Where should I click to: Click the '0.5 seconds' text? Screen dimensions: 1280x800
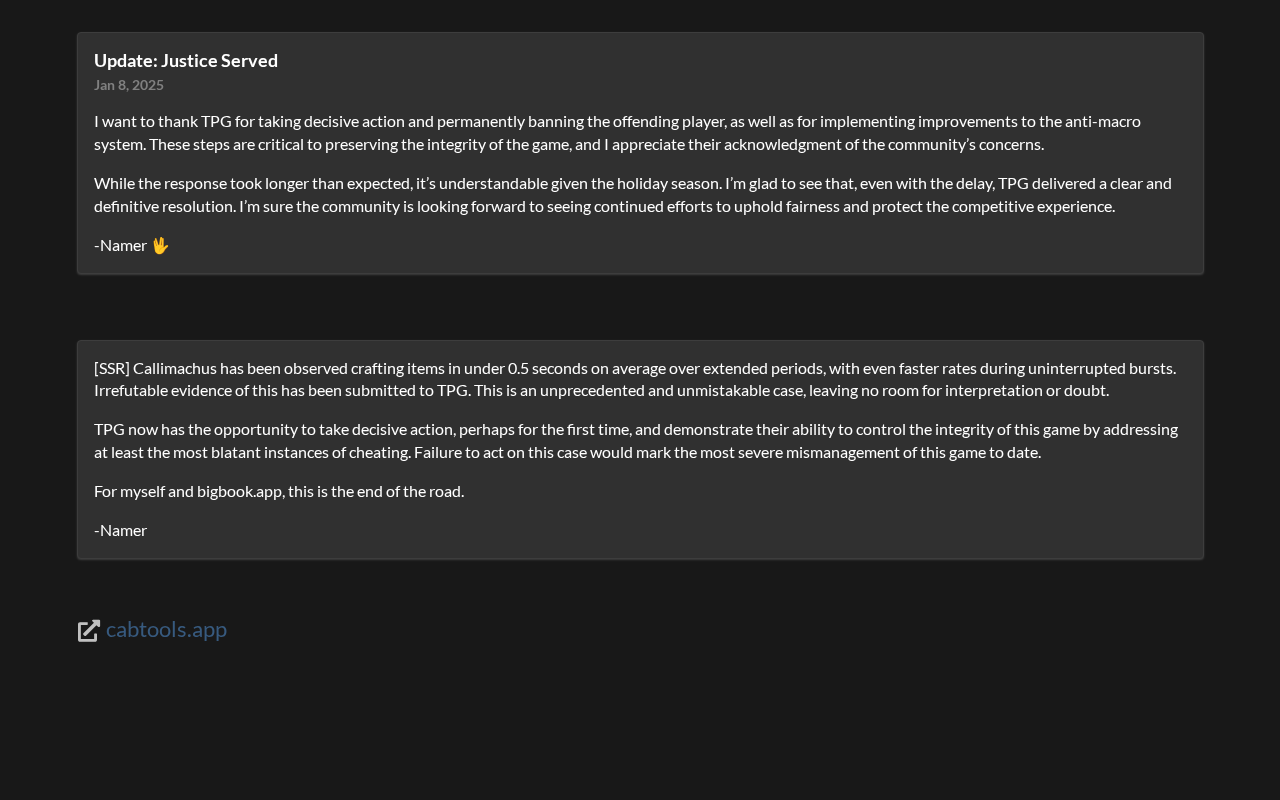point(548,368)
